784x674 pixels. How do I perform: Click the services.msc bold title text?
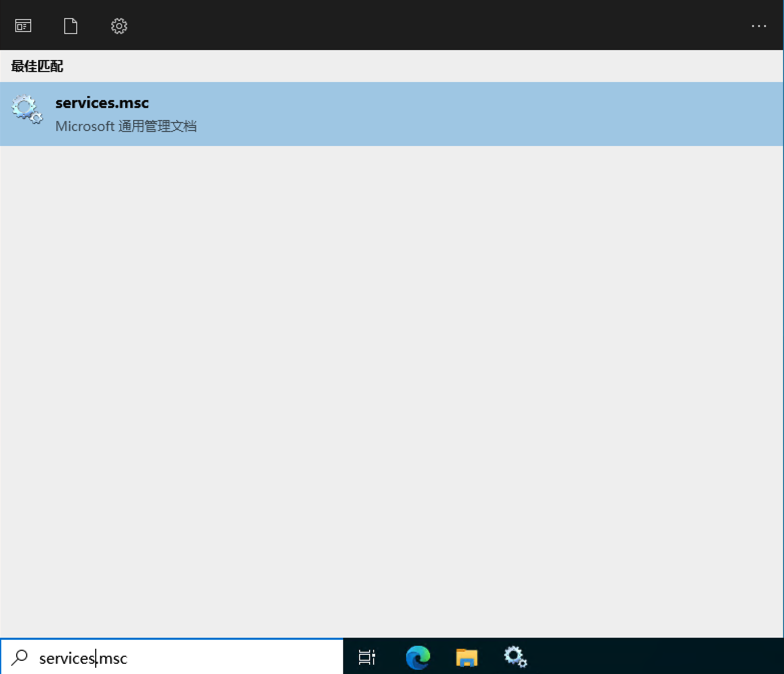click(102, 103)
